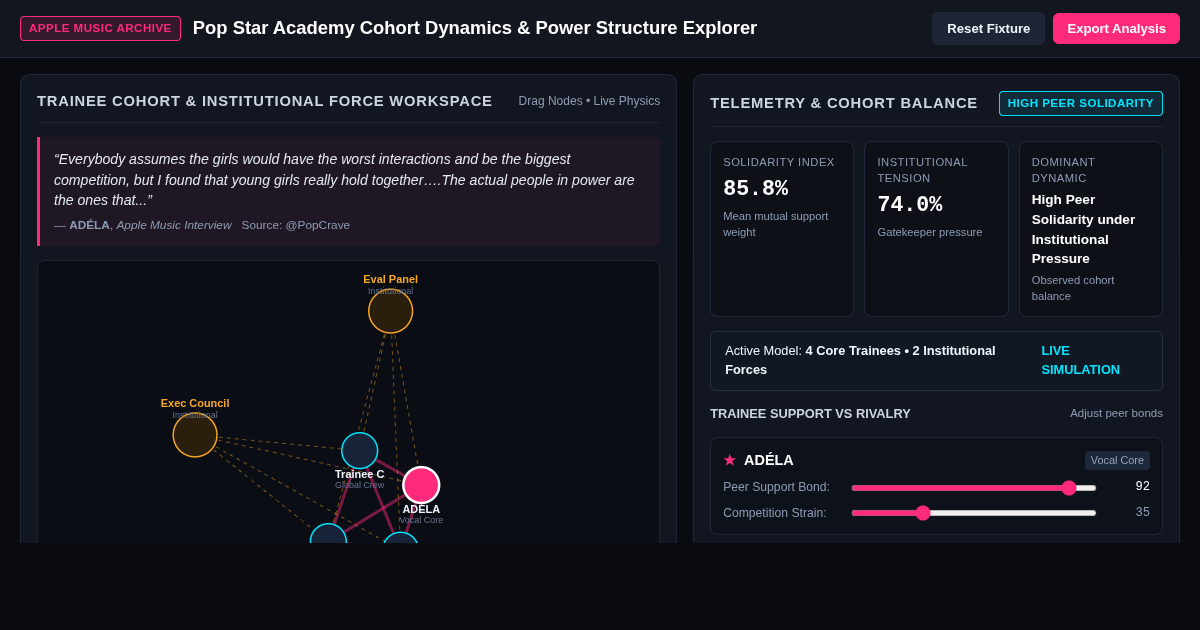Adjust the Peer Support Bond slider

click(x=974, y=488)
